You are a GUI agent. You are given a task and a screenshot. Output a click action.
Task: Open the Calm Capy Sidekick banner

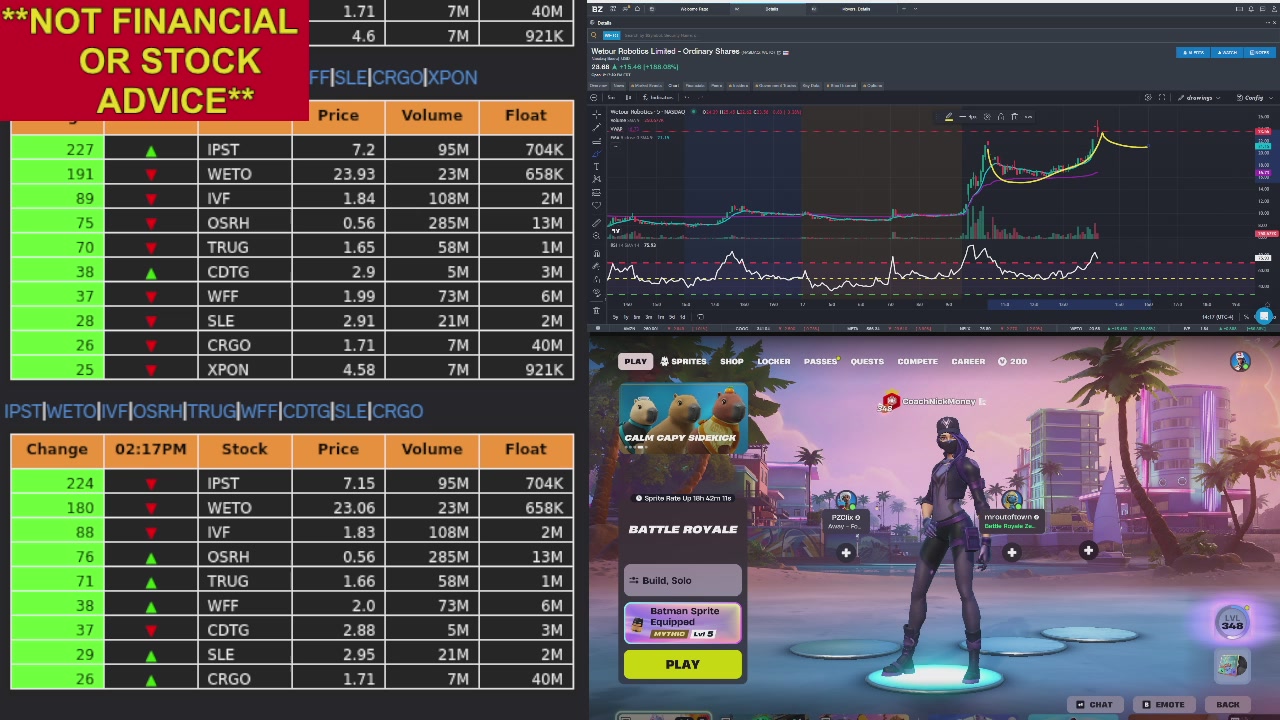coord(683,417)
